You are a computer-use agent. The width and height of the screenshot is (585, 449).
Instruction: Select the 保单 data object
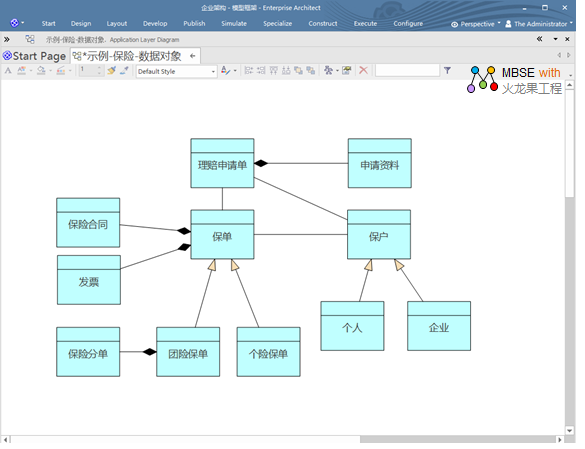coord(222,234)
